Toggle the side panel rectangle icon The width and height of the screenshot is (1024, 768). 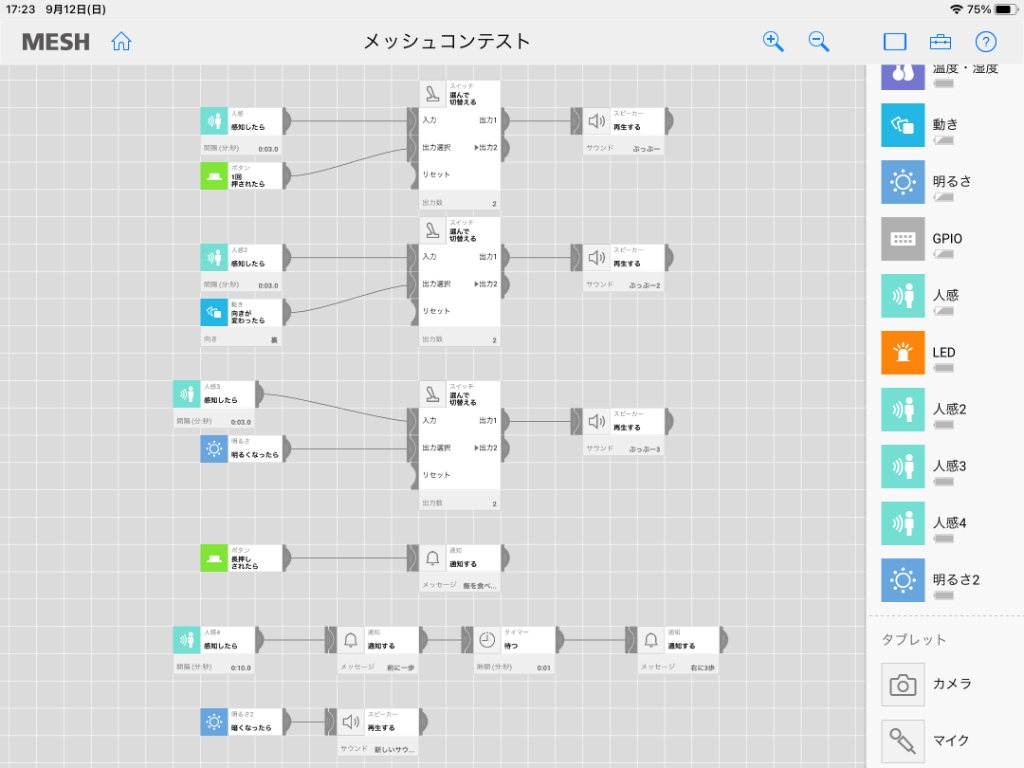(x=895, y=42)
